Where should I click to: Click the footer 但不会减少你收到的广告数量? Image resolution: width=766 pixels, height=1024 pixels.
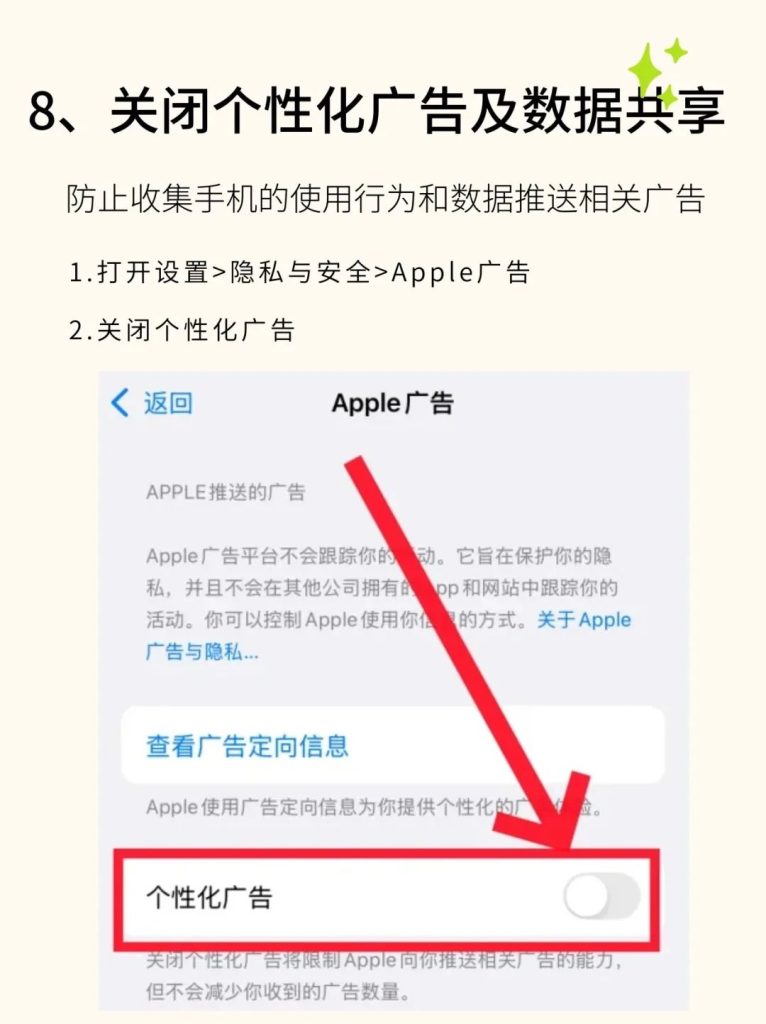pos(278,992)
